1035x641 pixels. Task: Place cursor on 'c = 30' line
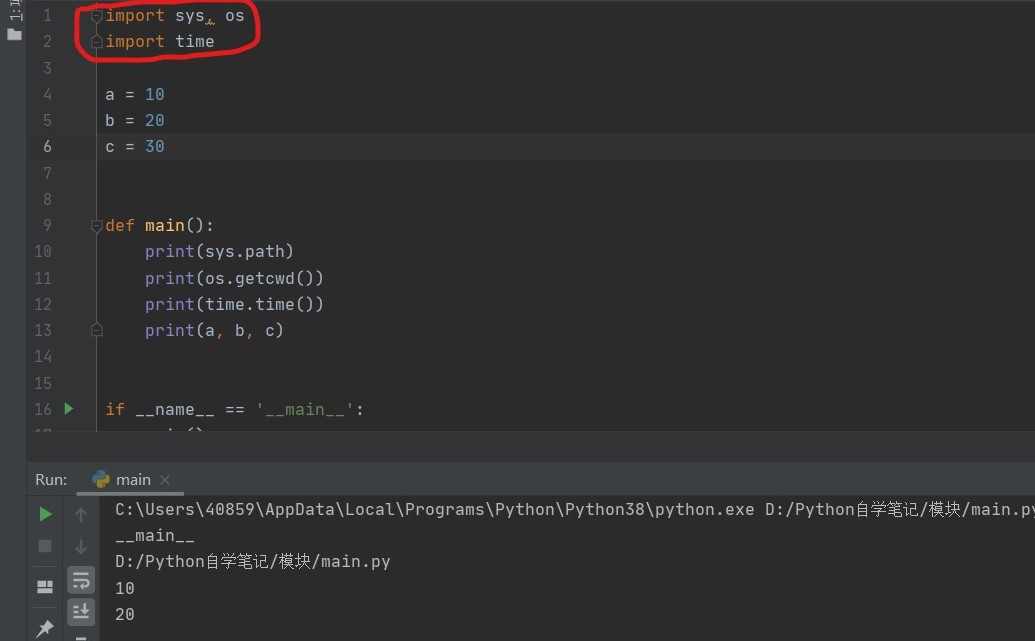135,147
